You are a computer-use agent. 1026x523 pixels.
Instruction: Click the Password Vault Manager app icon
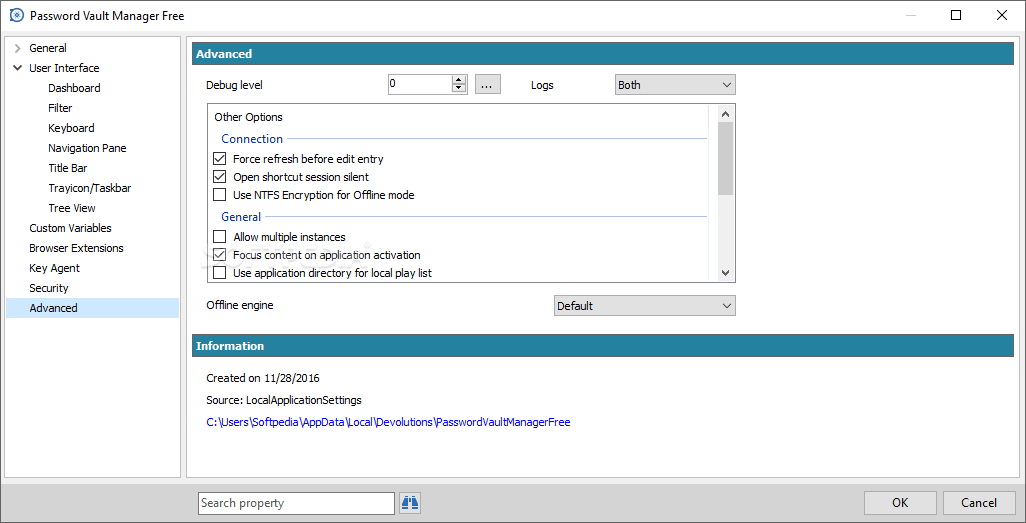17,15
